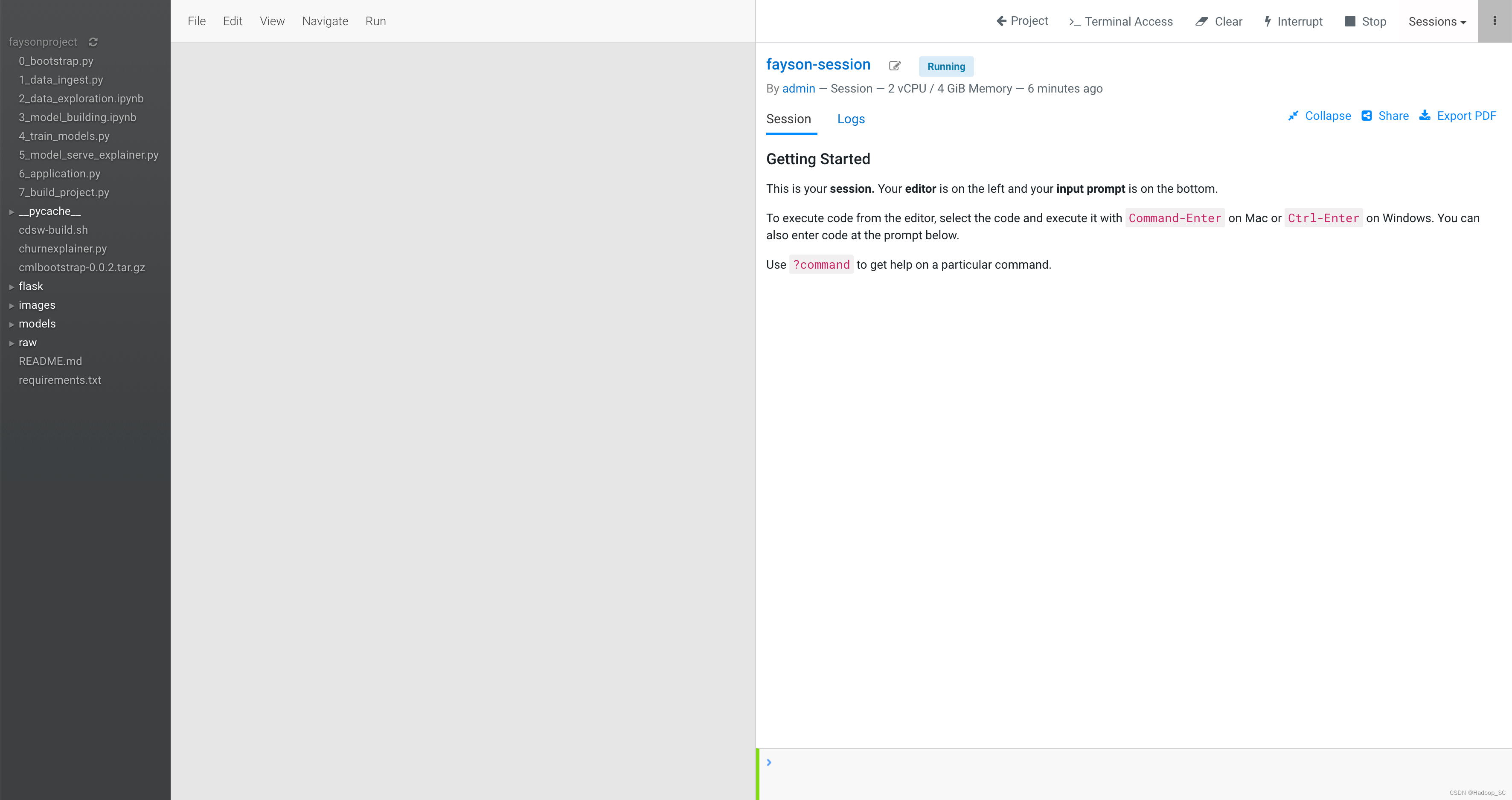The height and width of the screenshot is (800, 1512).
Task: Click the admin user link
Action: [798, 89]
